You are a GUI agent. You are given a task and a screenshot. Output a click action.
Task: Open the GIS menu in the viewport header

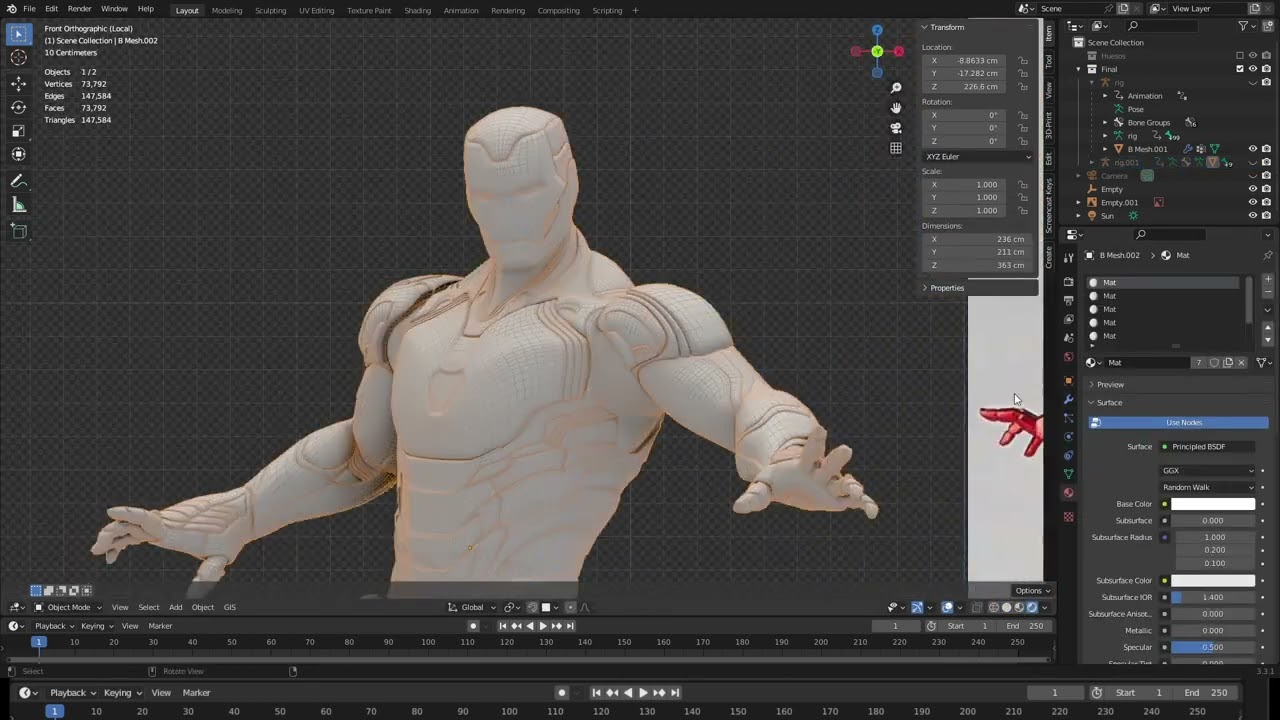coord(229,607)
